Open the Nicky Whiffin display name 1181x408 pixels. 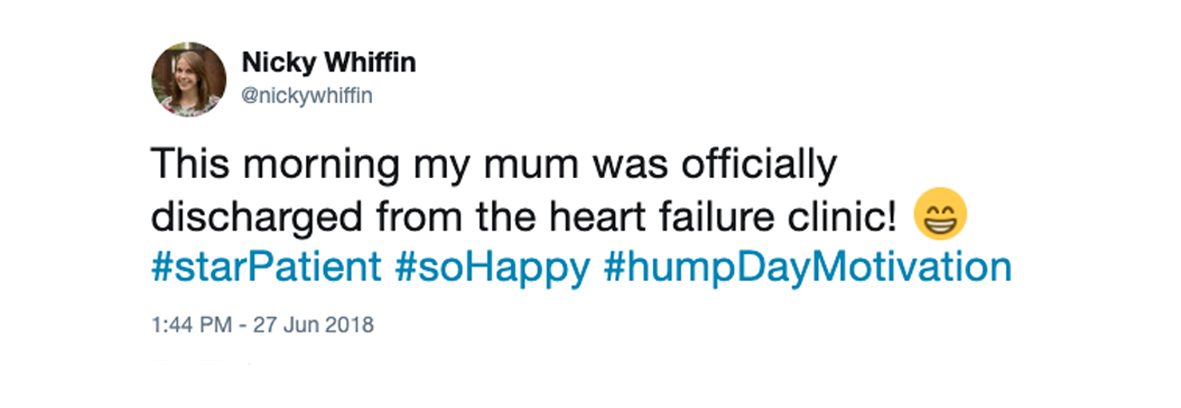pyautogui.click(x=329, y=63)
